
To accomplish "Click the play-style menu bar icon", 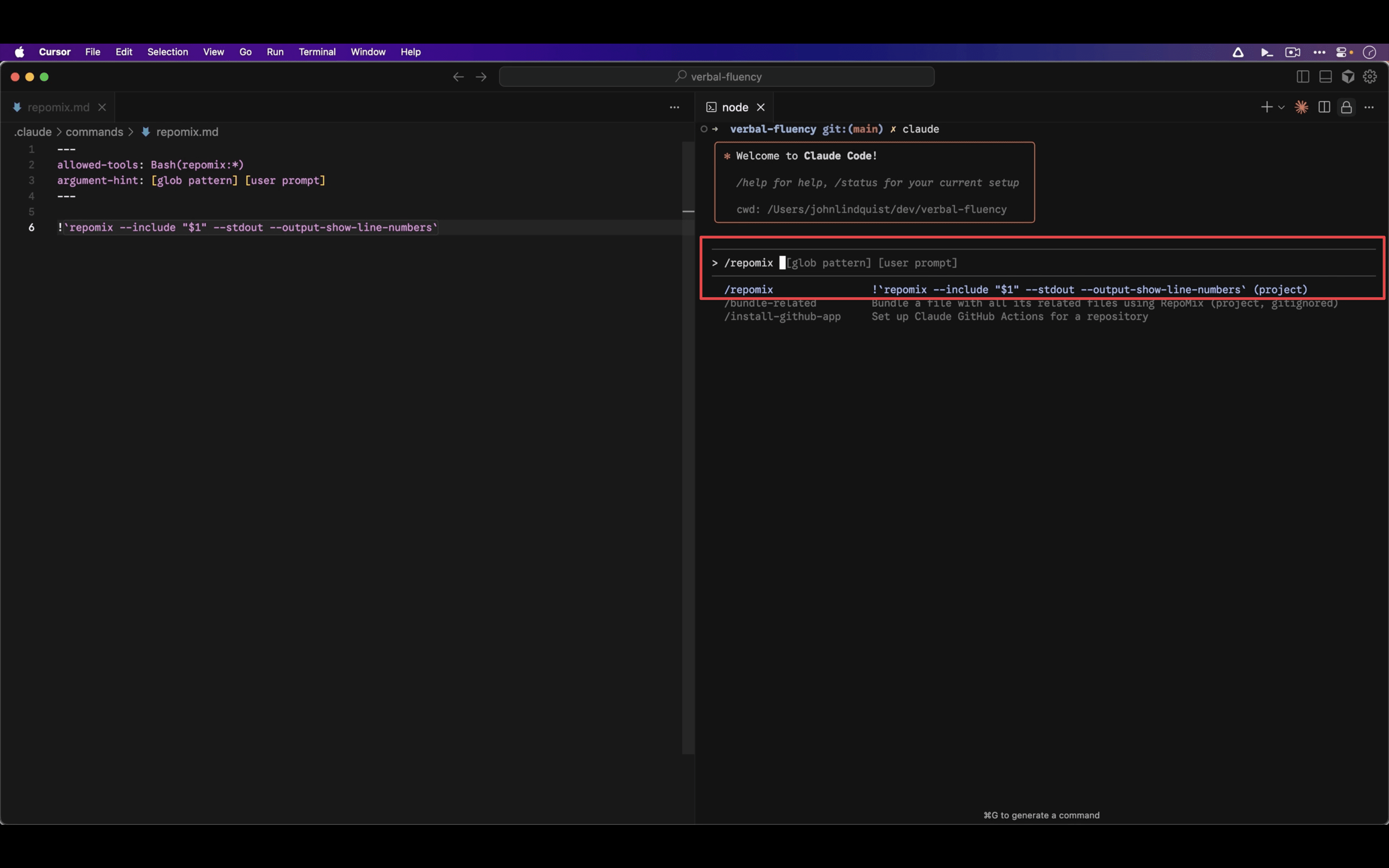I will [1267, 52].
